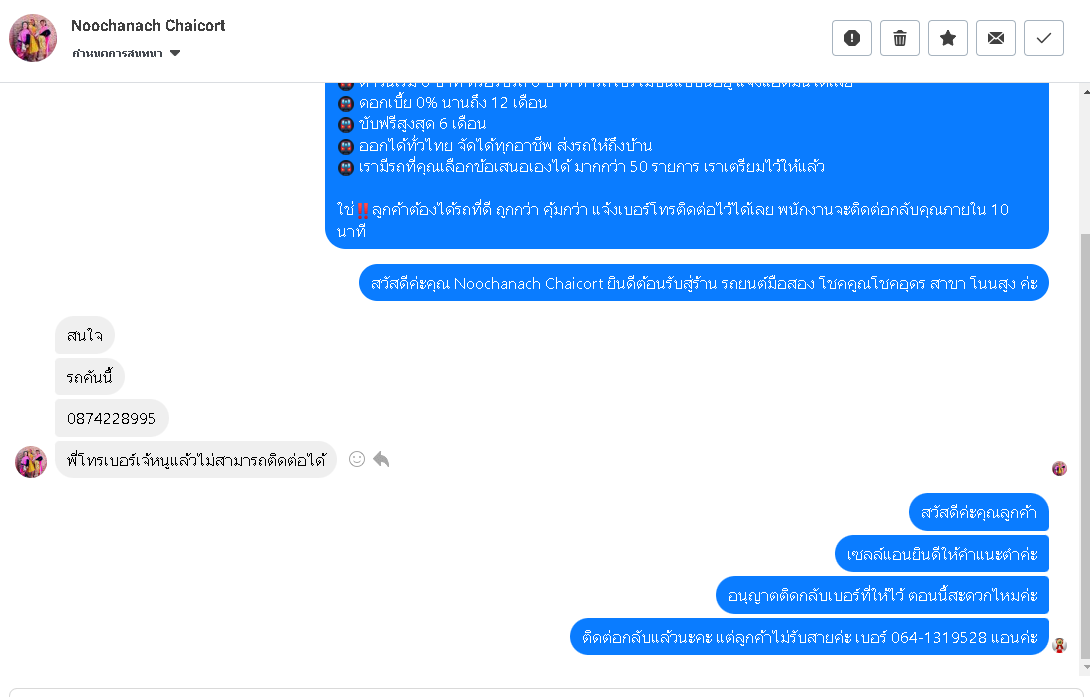Click the message containing number 064-1319528
Image resolution: width=1090 pixels, height=697 pixels.
809,637
